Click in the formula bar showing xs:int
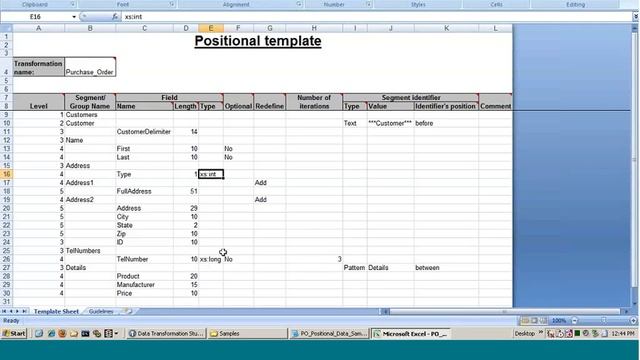640x360 pixels. (x=376, y=17)
